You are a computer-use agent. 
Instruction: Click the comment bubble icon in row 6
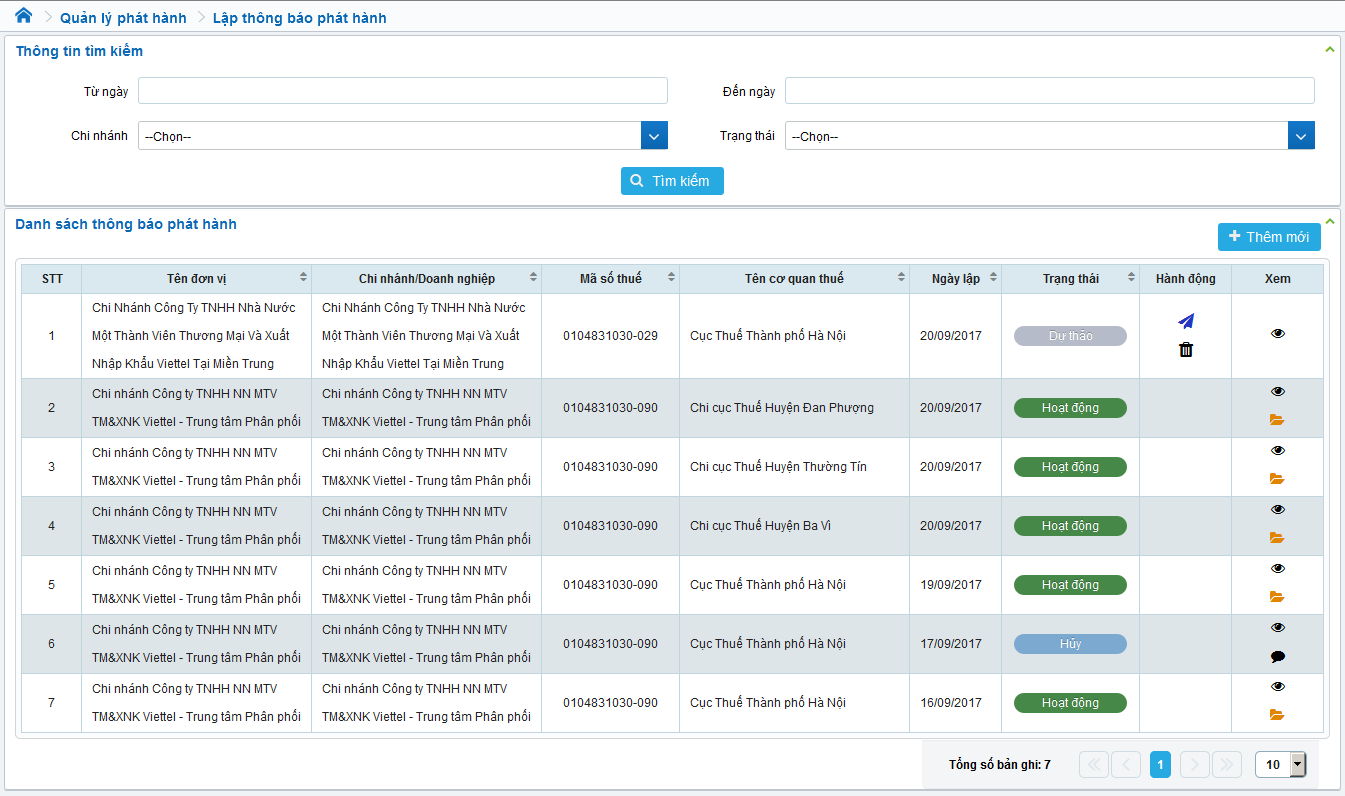pos(1277,657)
